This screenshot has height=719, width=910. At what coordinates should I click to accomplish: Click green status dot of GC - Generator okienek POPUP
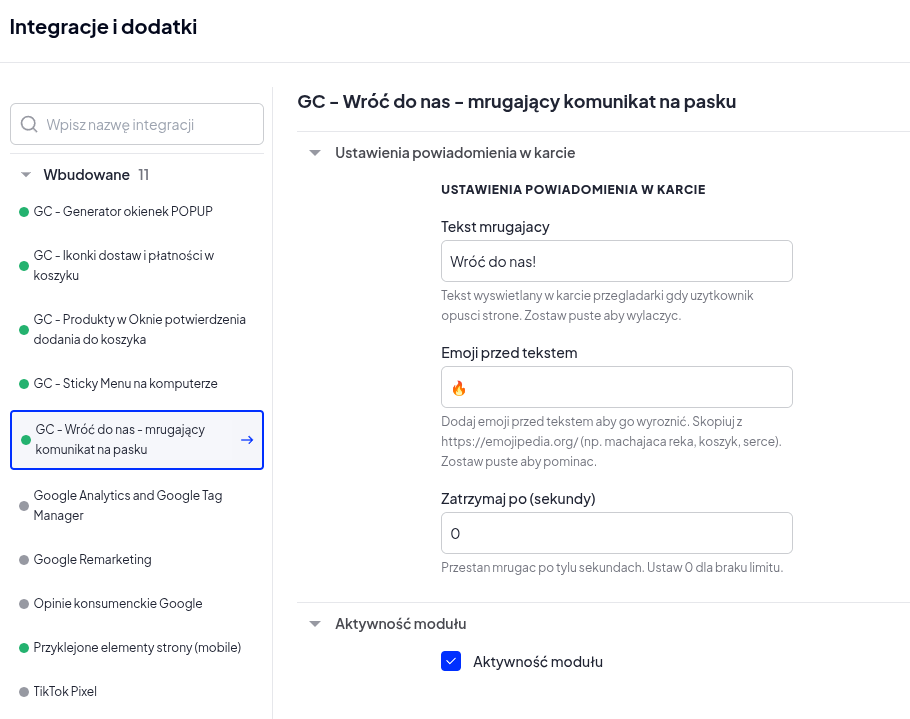coord(24,212)
